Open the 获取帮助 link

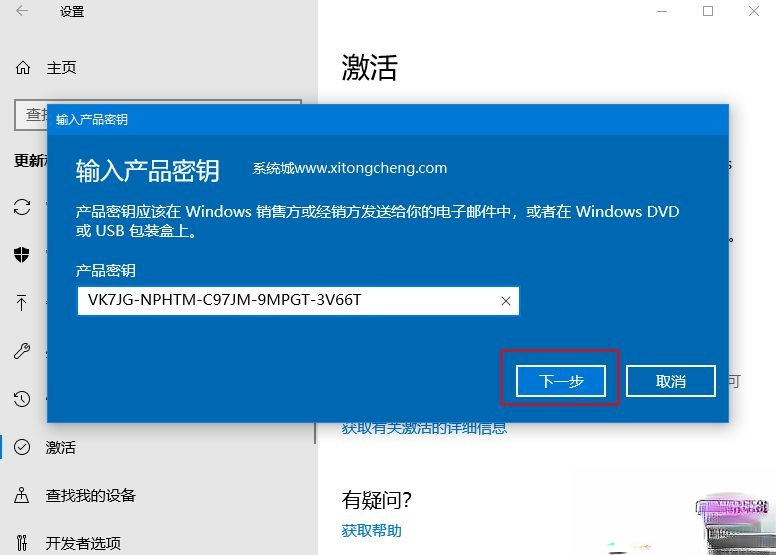pos(371,530)
